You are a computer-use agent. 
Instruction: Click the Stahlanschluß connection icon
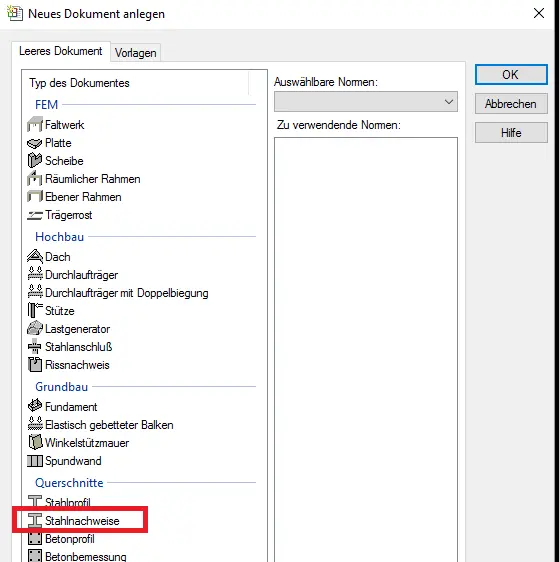click(35, 347)
